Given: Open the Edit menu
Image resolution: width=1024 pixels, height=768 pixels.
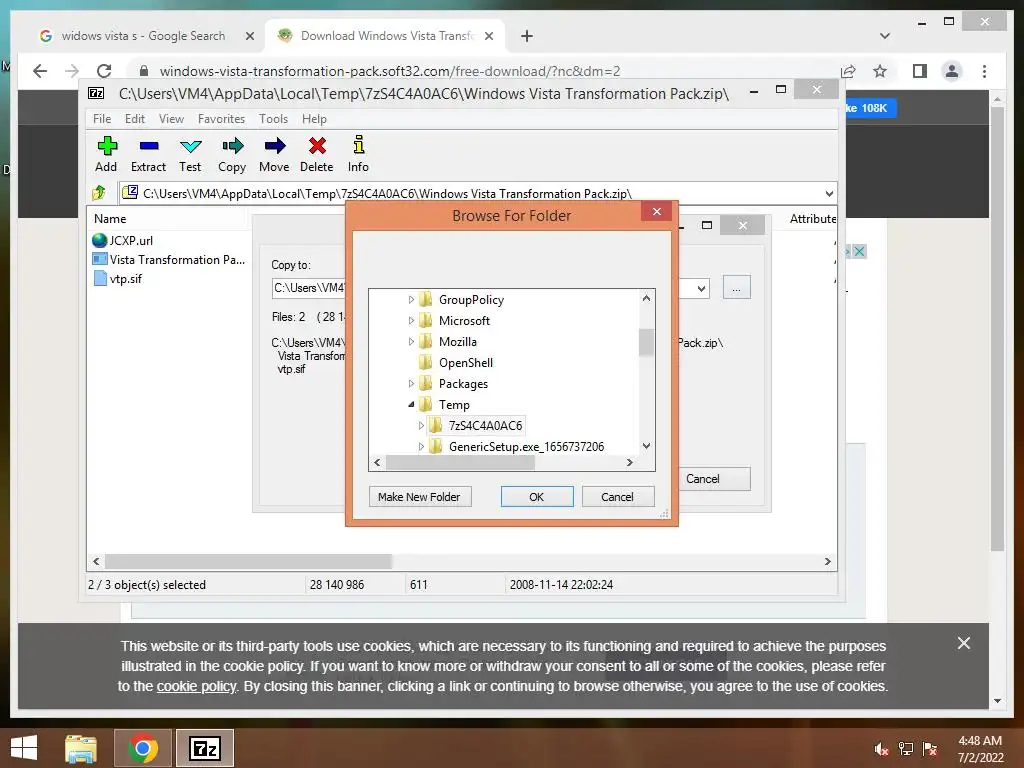Looking at the screenshot, I should pos(135,119).
